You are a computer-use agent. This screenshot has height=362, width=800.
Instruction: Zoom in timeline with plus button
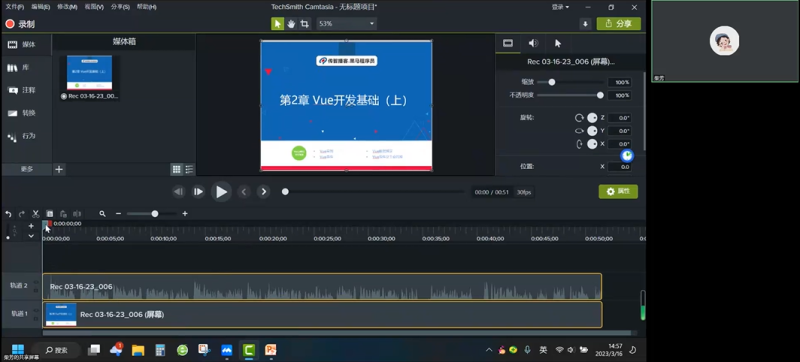click(x=185, y=214)
